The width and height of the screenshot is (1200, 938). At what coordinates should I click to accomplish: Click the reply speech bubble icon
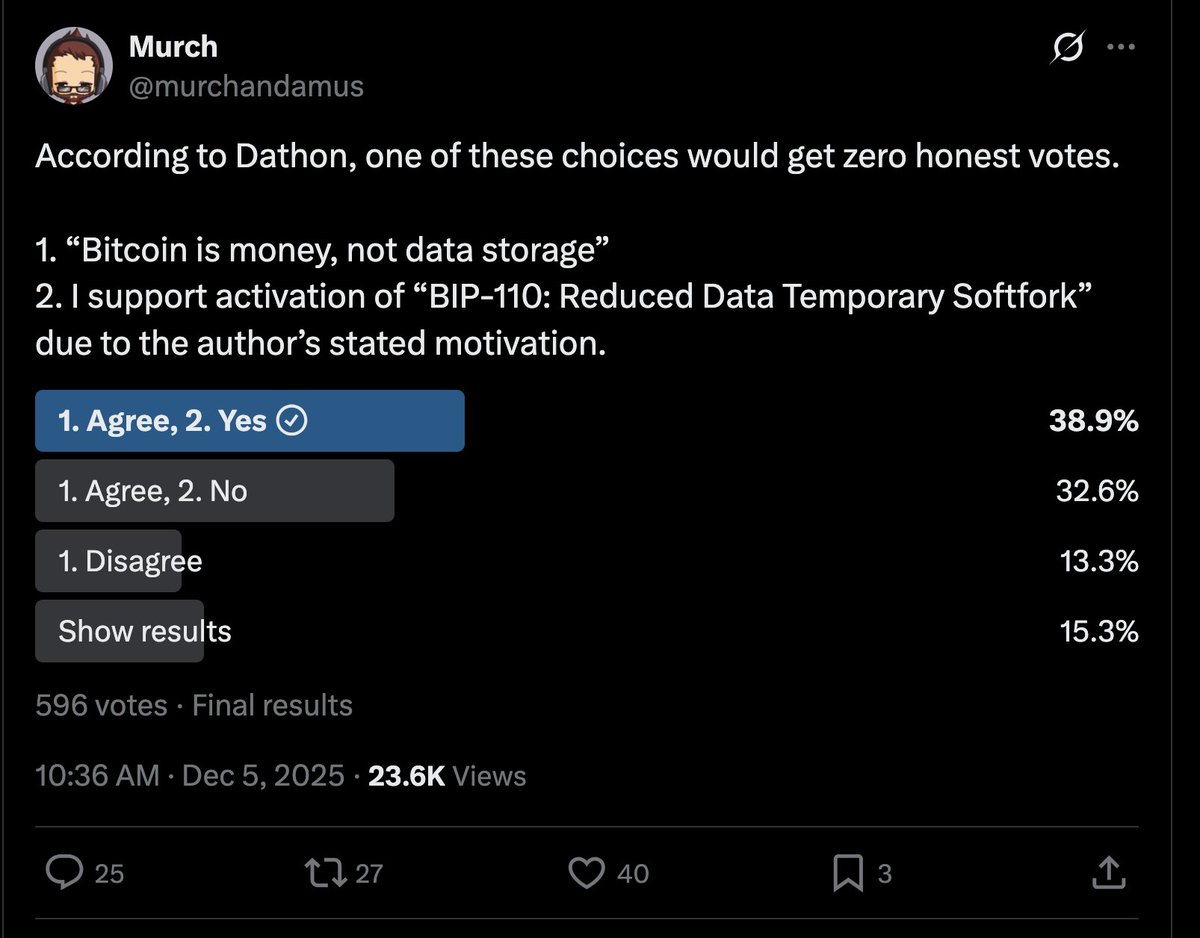[x=65, y=873]
